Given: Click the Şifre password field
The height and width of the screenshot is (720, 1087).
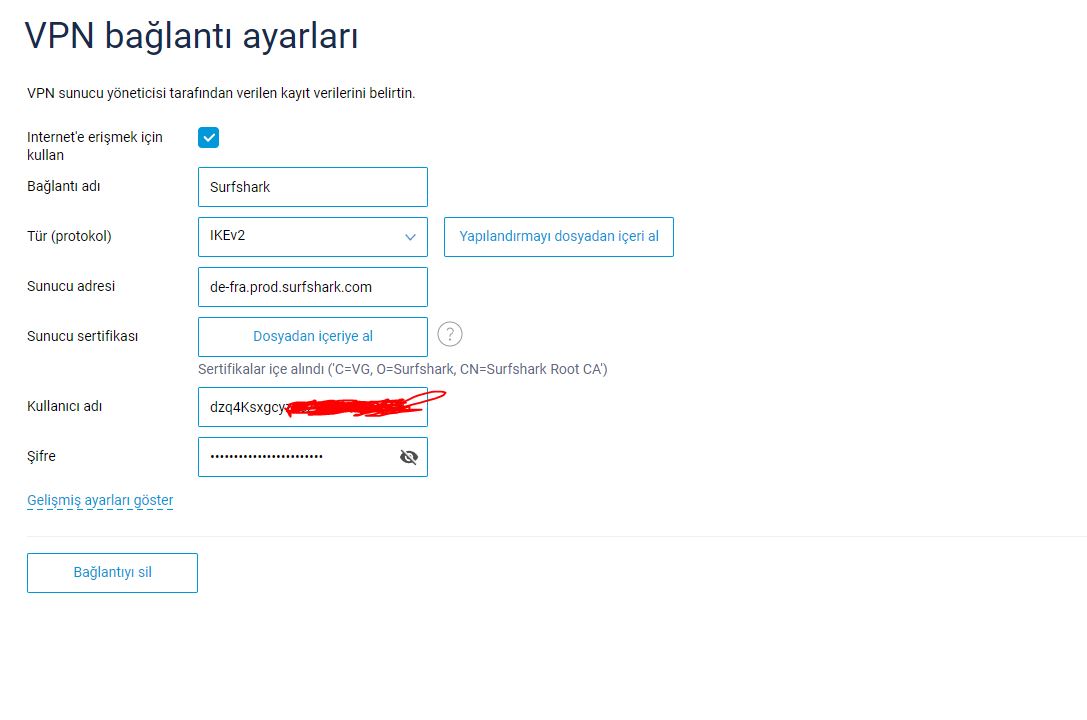Looking at the screenshot, I should point(313,457).
